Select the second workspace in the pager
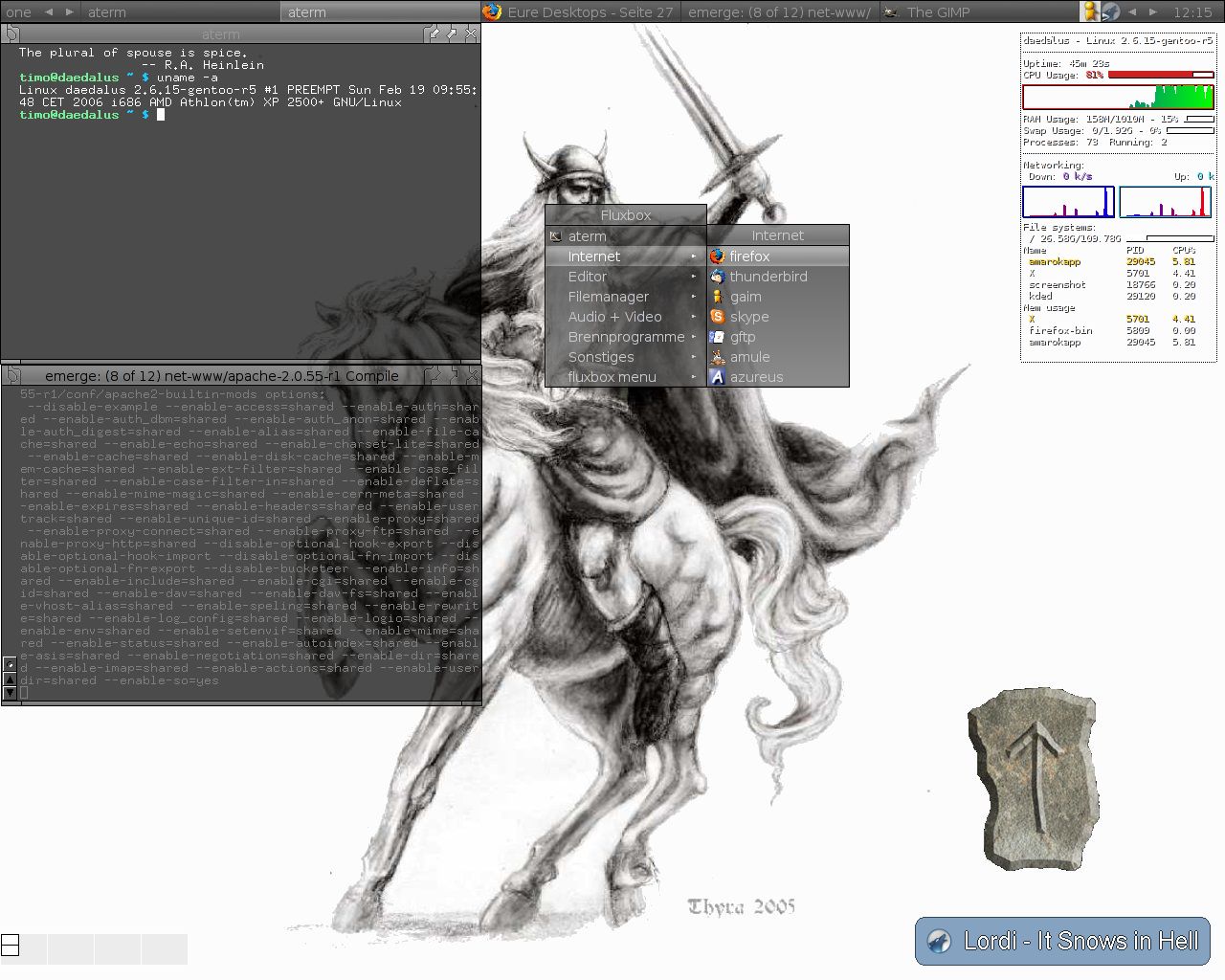The width and height of the screenshot is (1225, 980). (71, 947)
